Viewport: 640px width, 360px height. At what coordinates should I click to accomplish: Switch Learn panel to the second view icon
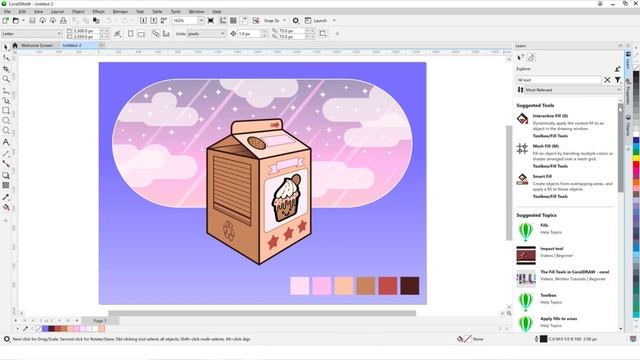pos(531,58)
